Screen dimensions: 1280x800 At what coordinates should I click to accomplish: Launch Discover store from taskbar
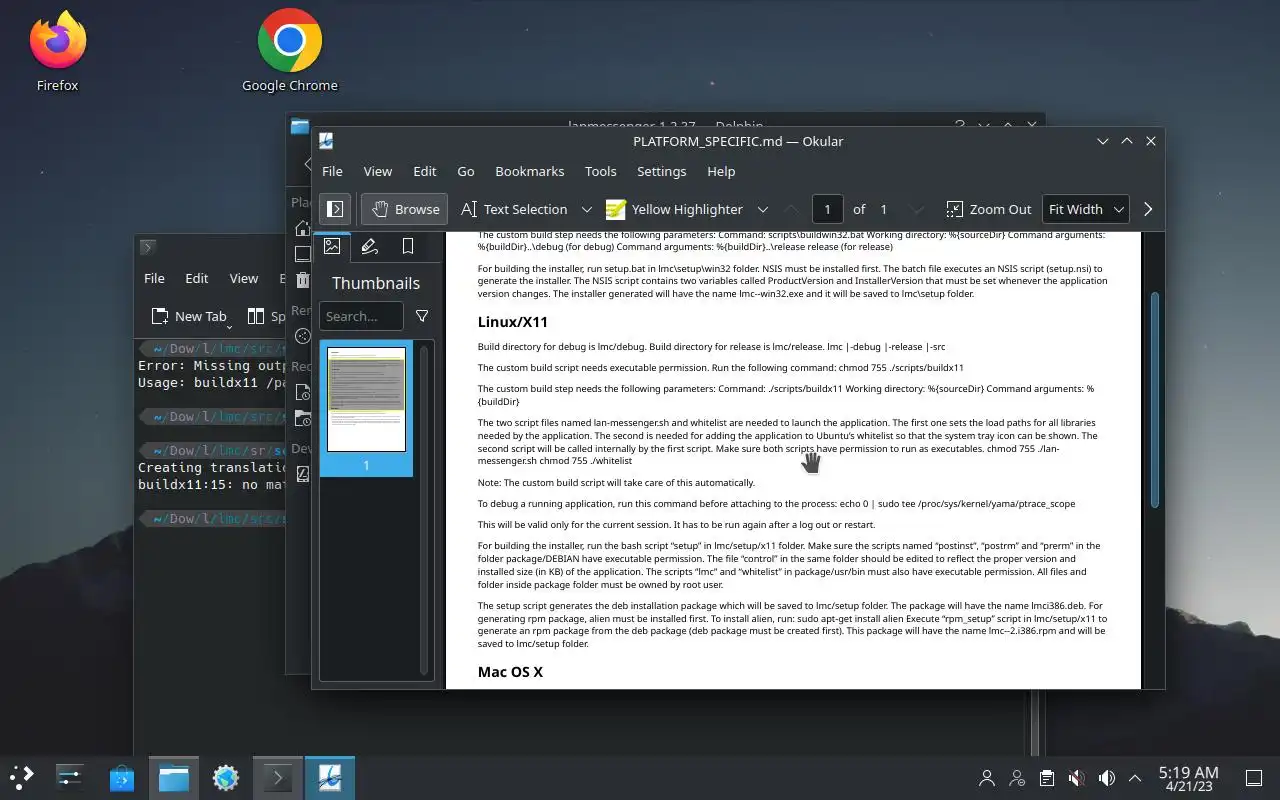122,777
